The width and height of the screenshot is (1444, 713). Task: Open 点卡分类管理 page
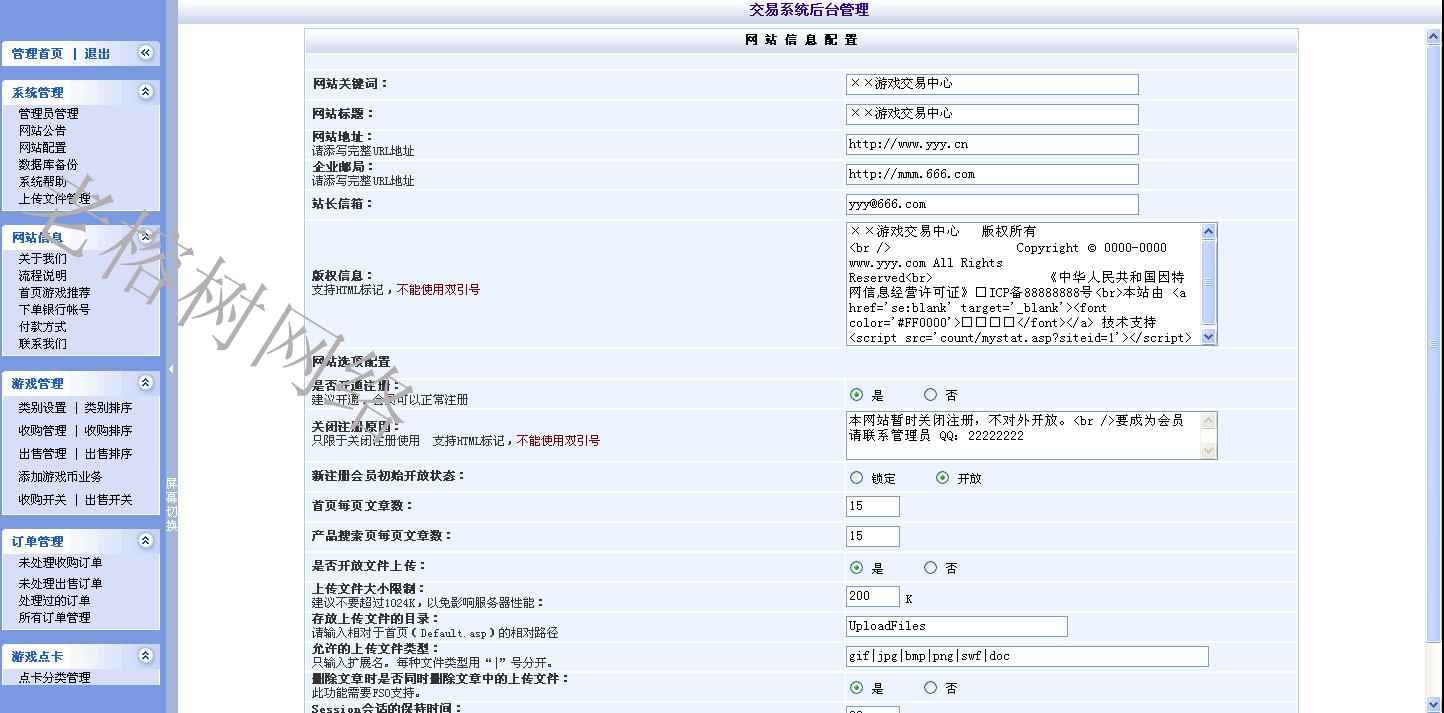click(x=54, y=678)
